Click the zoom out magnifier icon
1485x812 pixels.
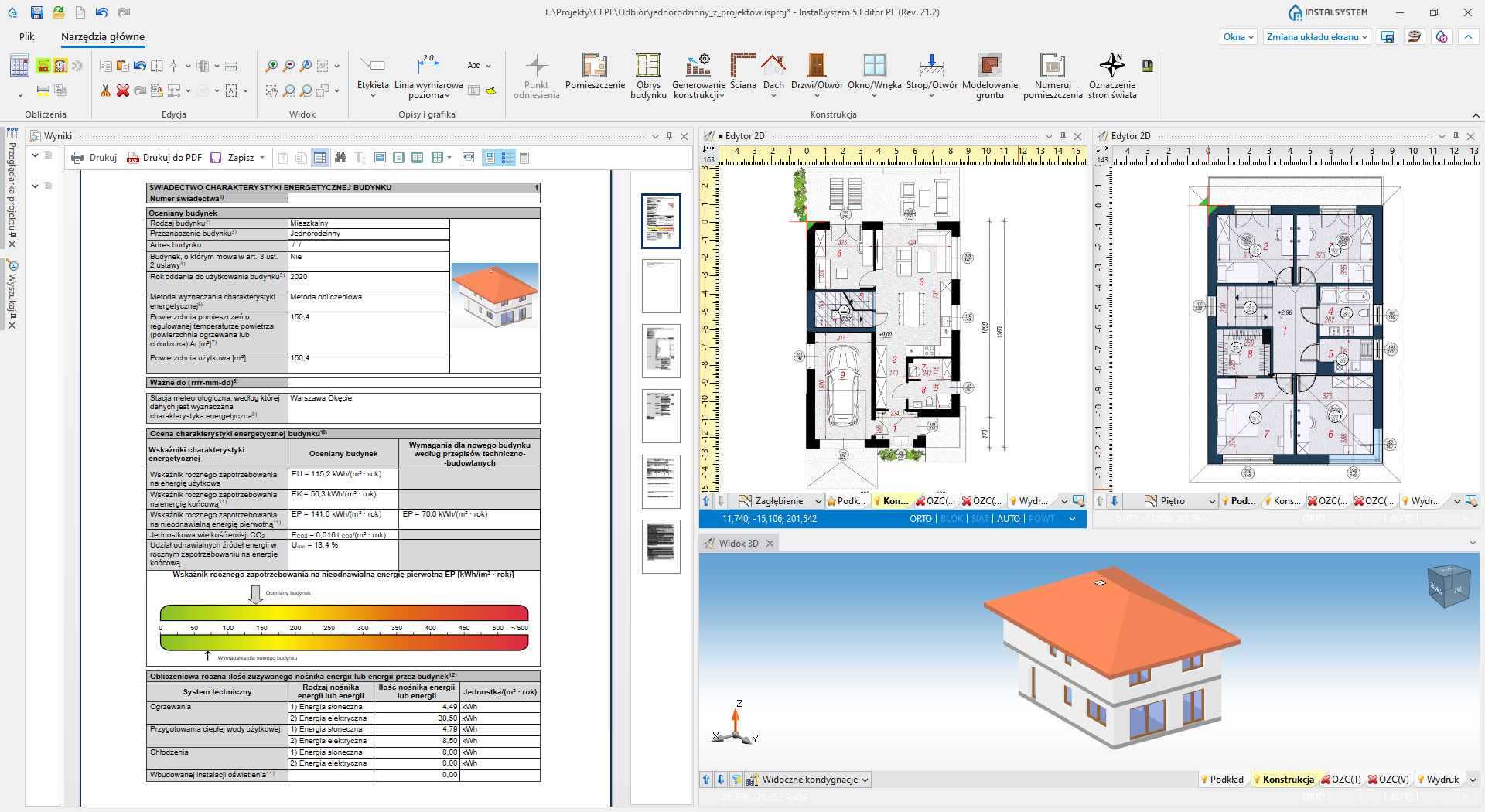pos(288,66)
